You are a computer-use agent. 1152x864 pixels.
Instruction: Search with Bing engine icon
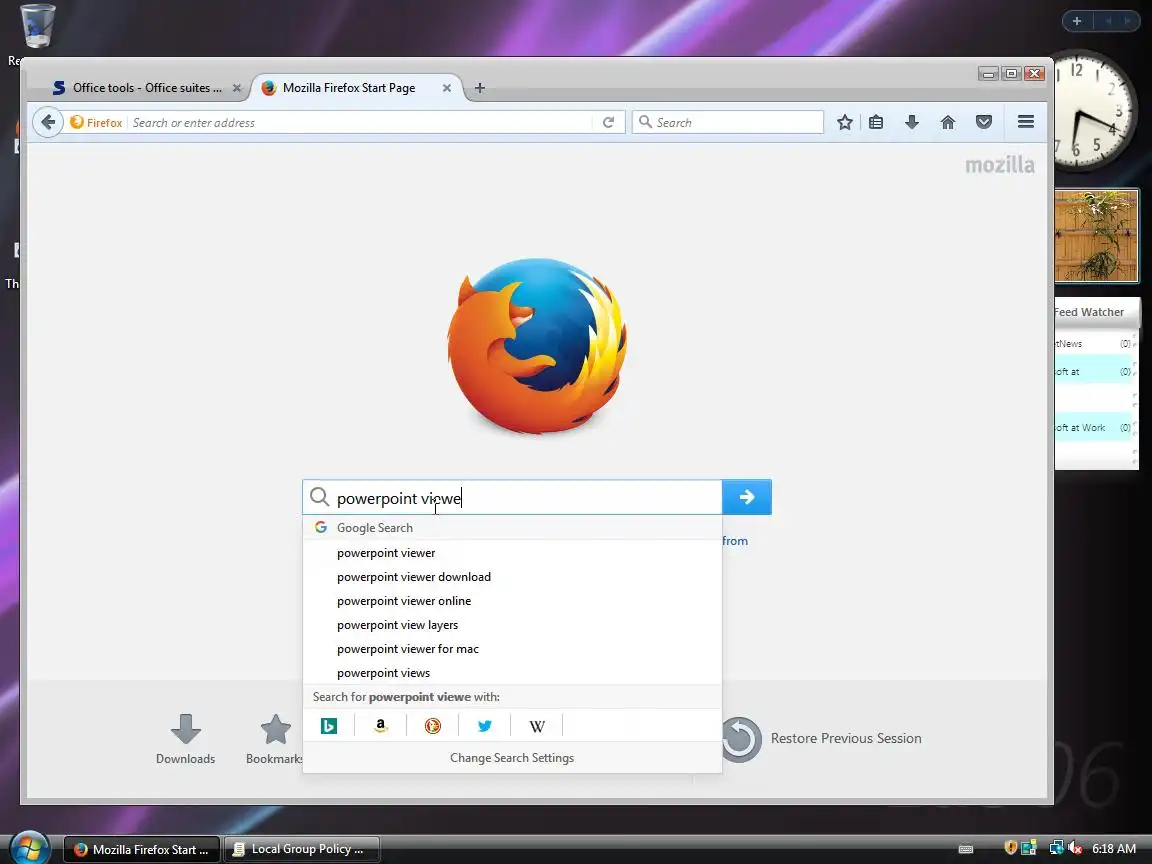(x=329, y=726)
